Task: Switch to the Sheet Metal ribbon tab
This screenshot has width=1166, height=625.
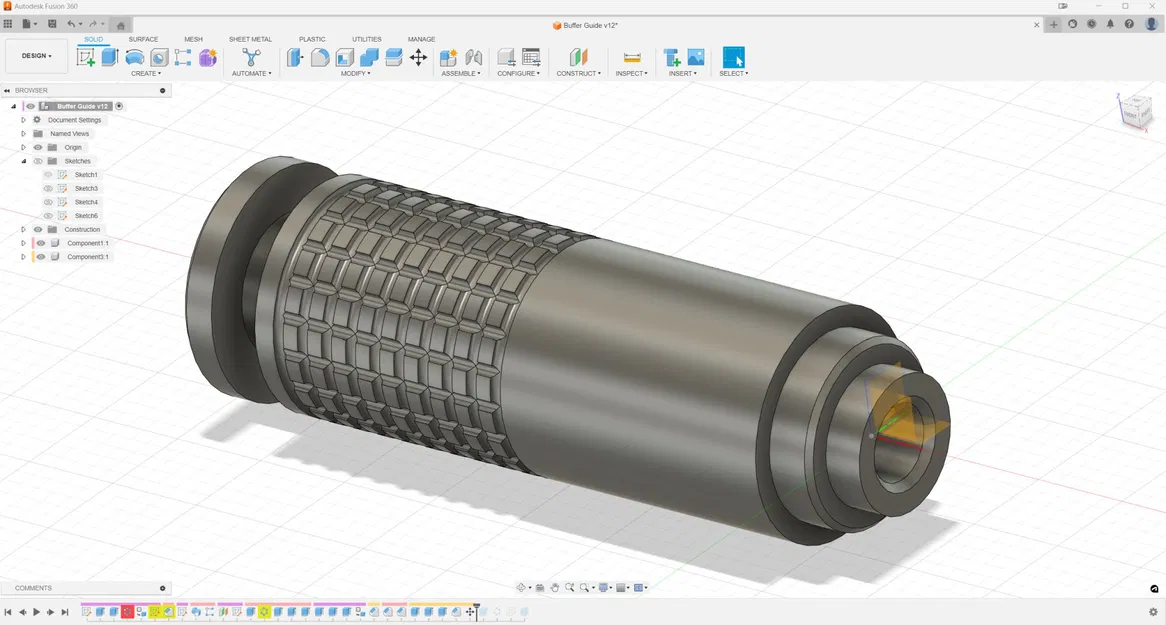Action: coord(249,39)
